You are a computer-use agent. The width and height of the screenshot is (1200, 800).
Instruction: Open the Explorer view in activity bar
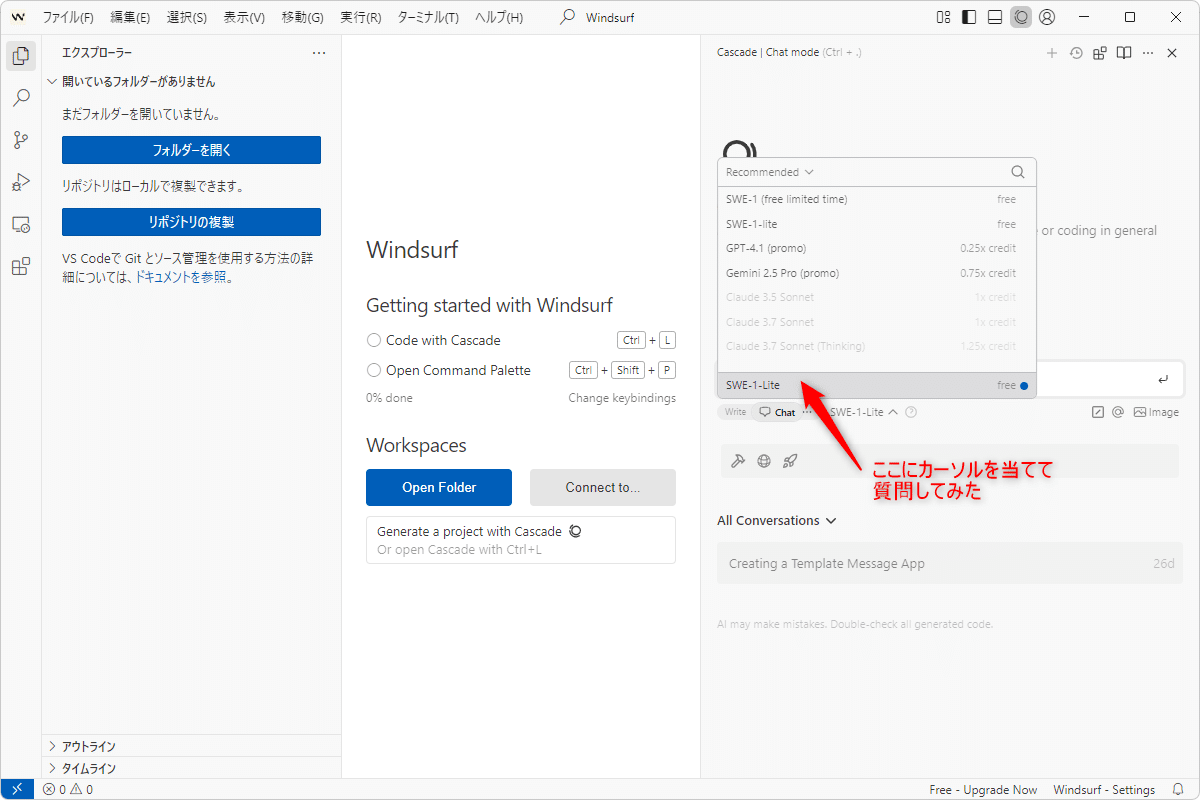point(20,56)
